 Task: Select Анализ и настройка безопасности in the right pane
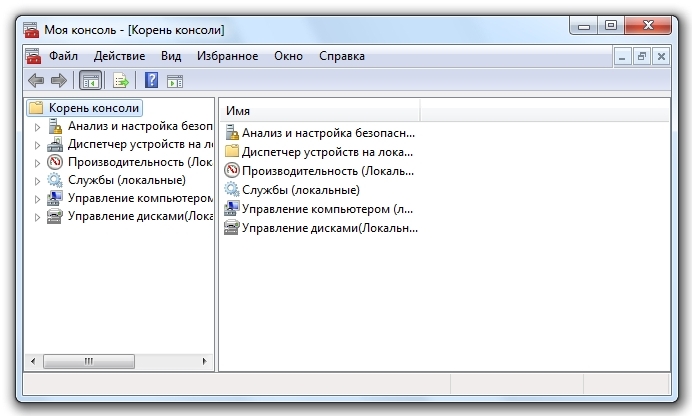[x=327, y=133]
